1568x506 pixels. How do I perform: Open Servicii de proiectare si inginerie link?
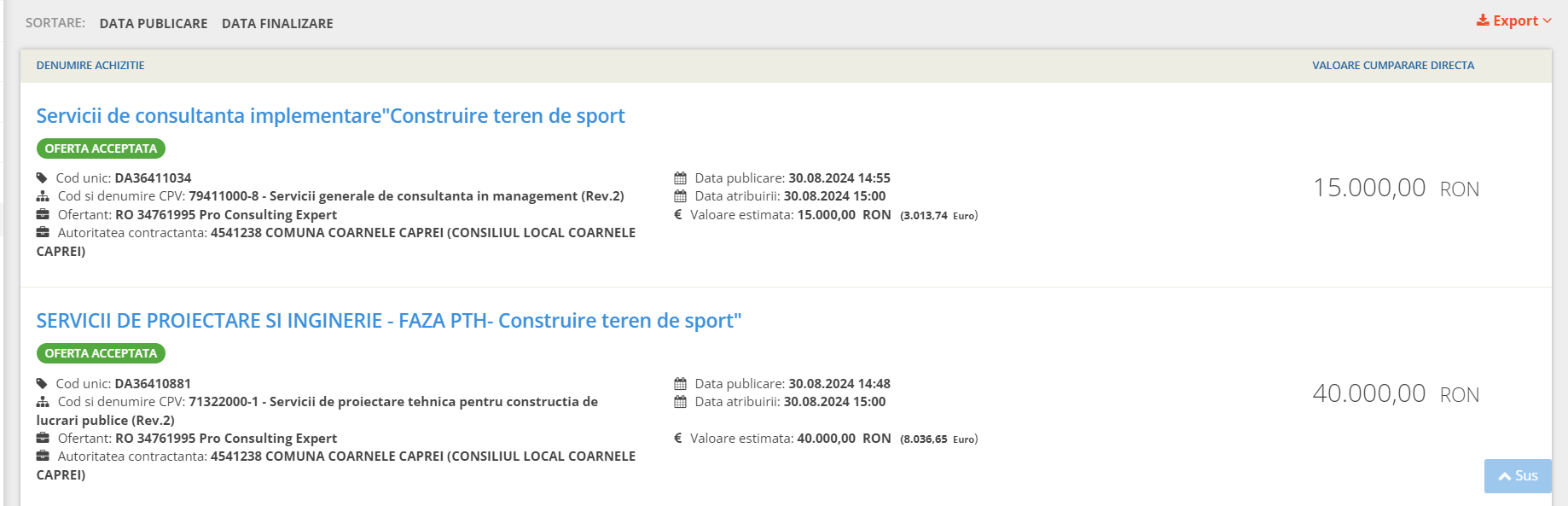pyautogui.click(x=389, y=321)
